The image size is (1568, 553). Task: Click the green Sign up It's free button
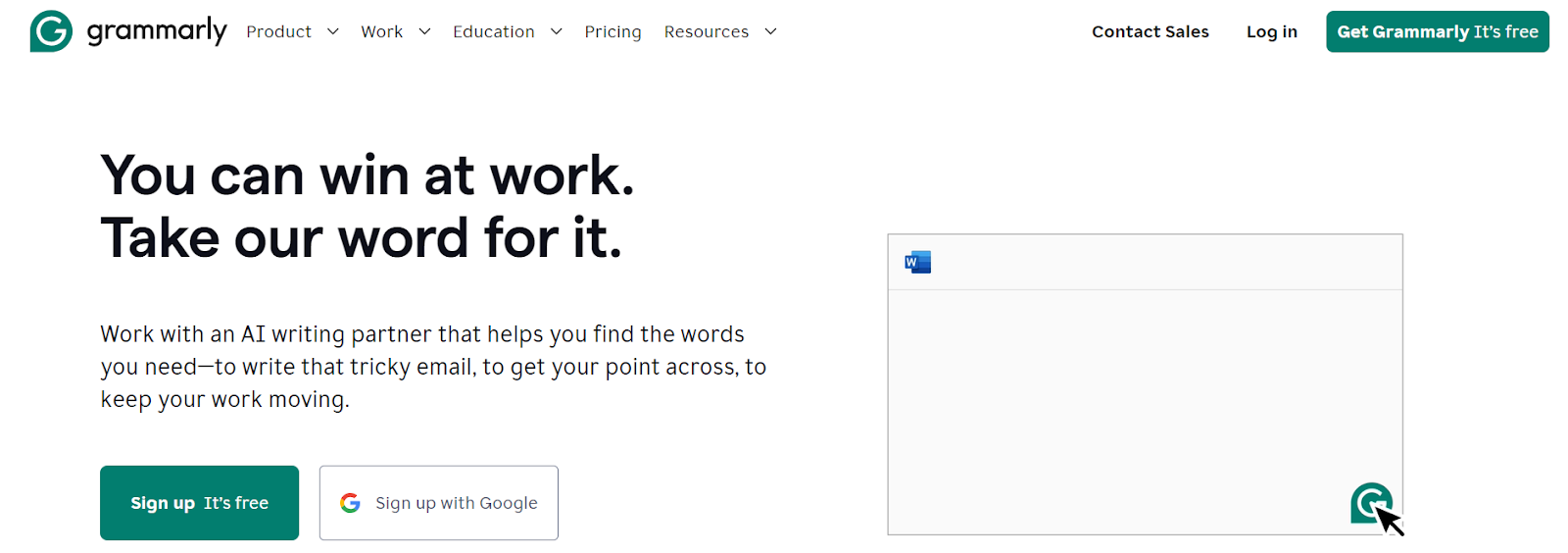point(199,503)
